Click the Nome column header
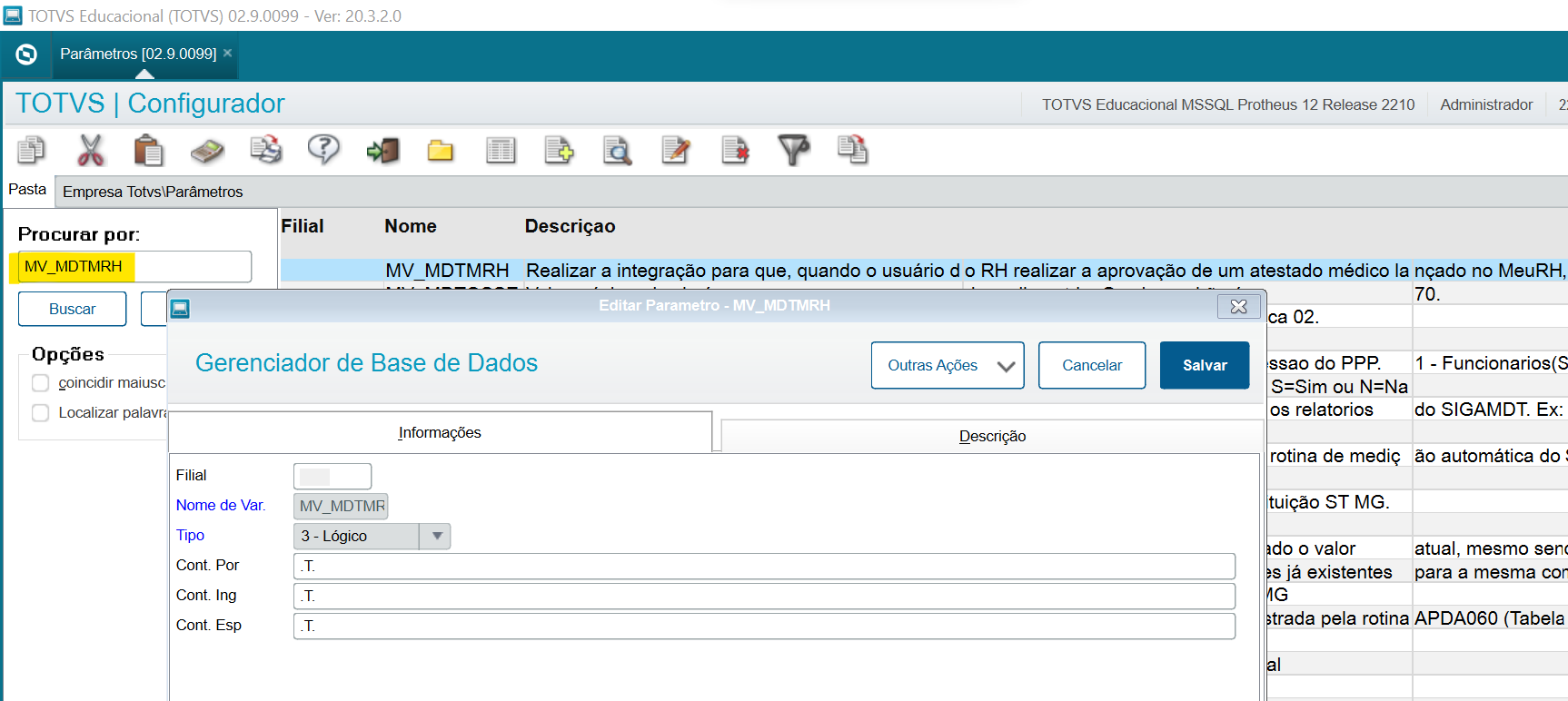This screenshot has width=1568, height=701. [x=411, y=226]
